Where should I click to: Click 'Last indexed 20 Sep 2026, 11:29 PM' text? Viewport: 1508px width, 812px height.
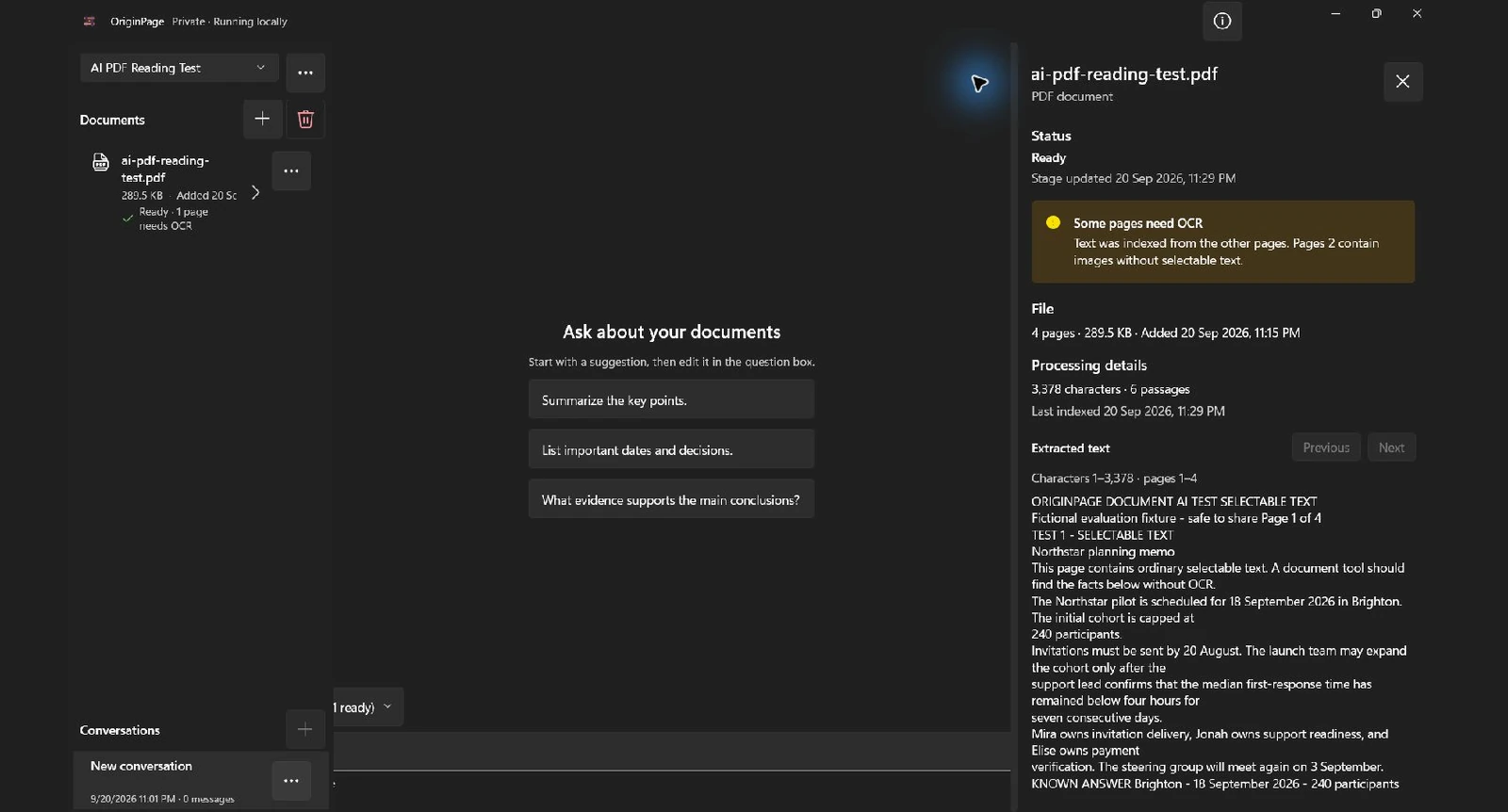[1127, 411]
